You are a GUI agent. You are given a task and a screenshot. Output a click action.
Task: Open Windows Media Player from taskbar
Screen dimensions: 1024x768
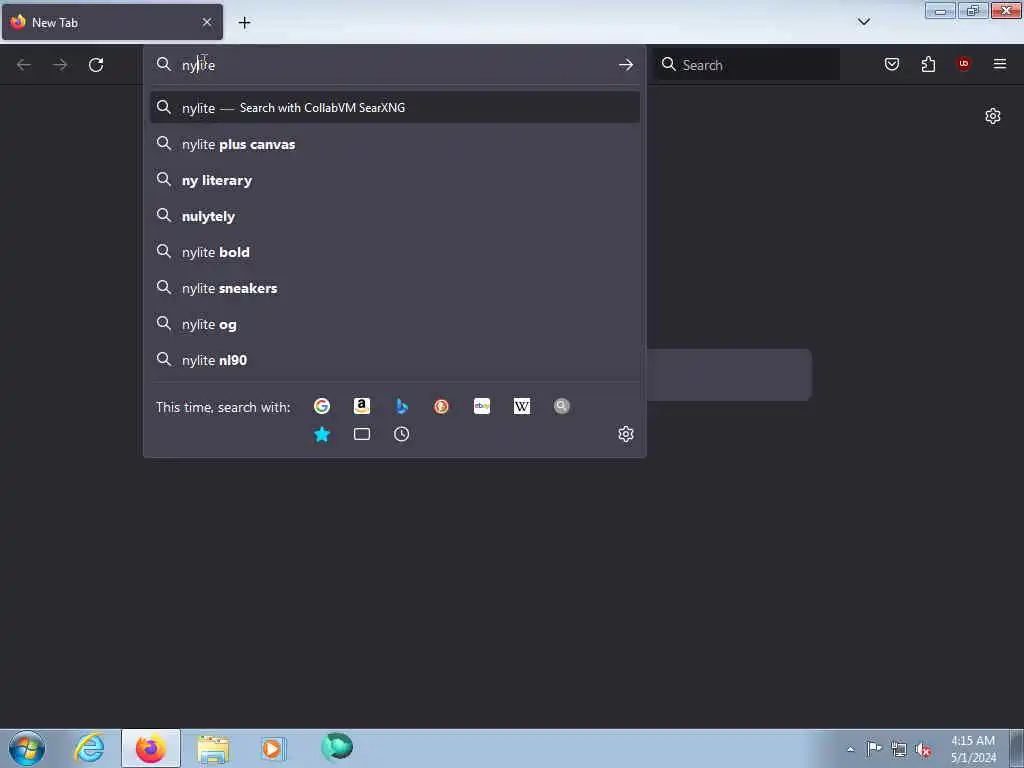coord(274,748)
